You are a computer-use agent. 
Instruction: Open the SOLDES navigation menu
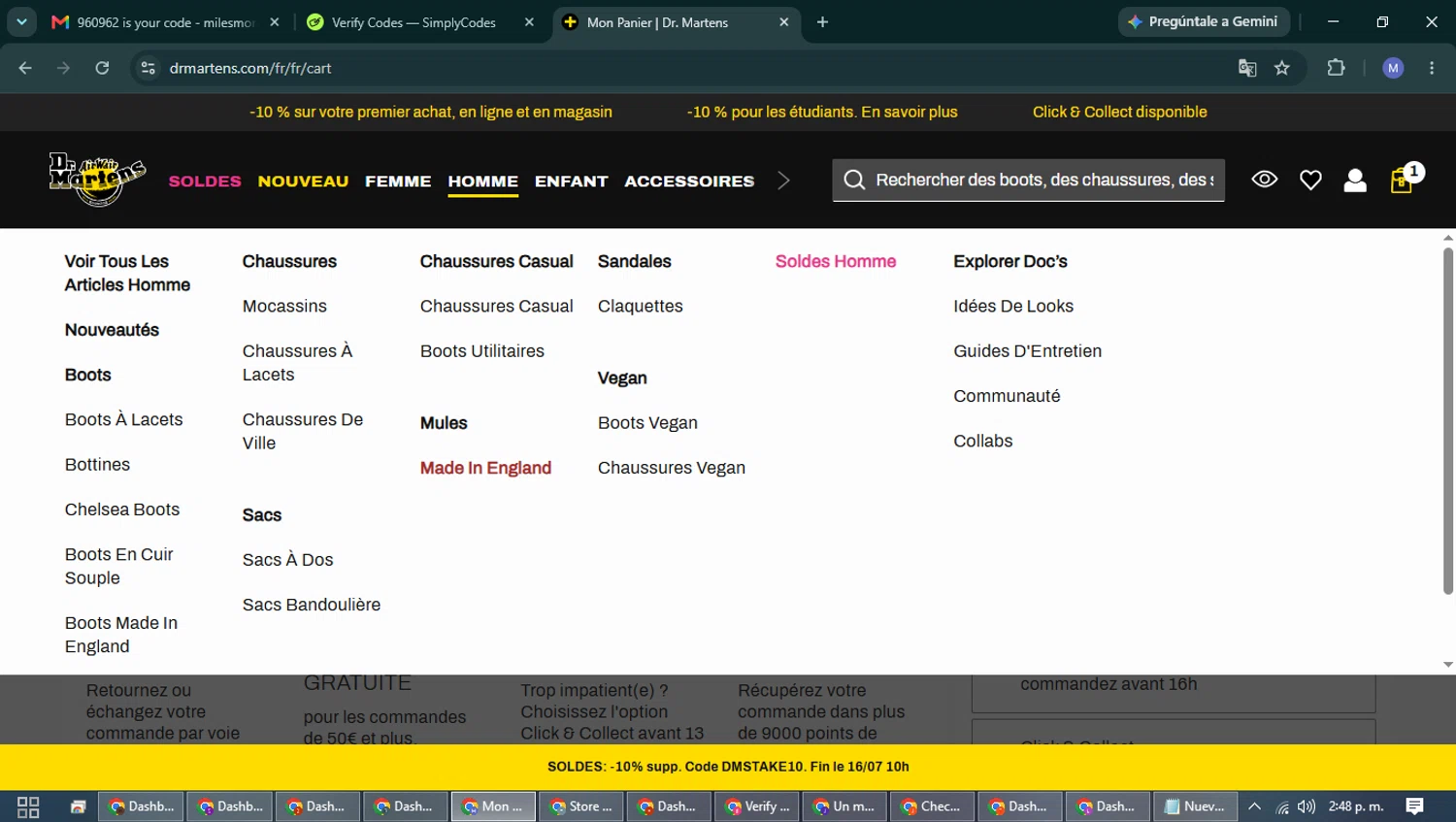point(205,181)
